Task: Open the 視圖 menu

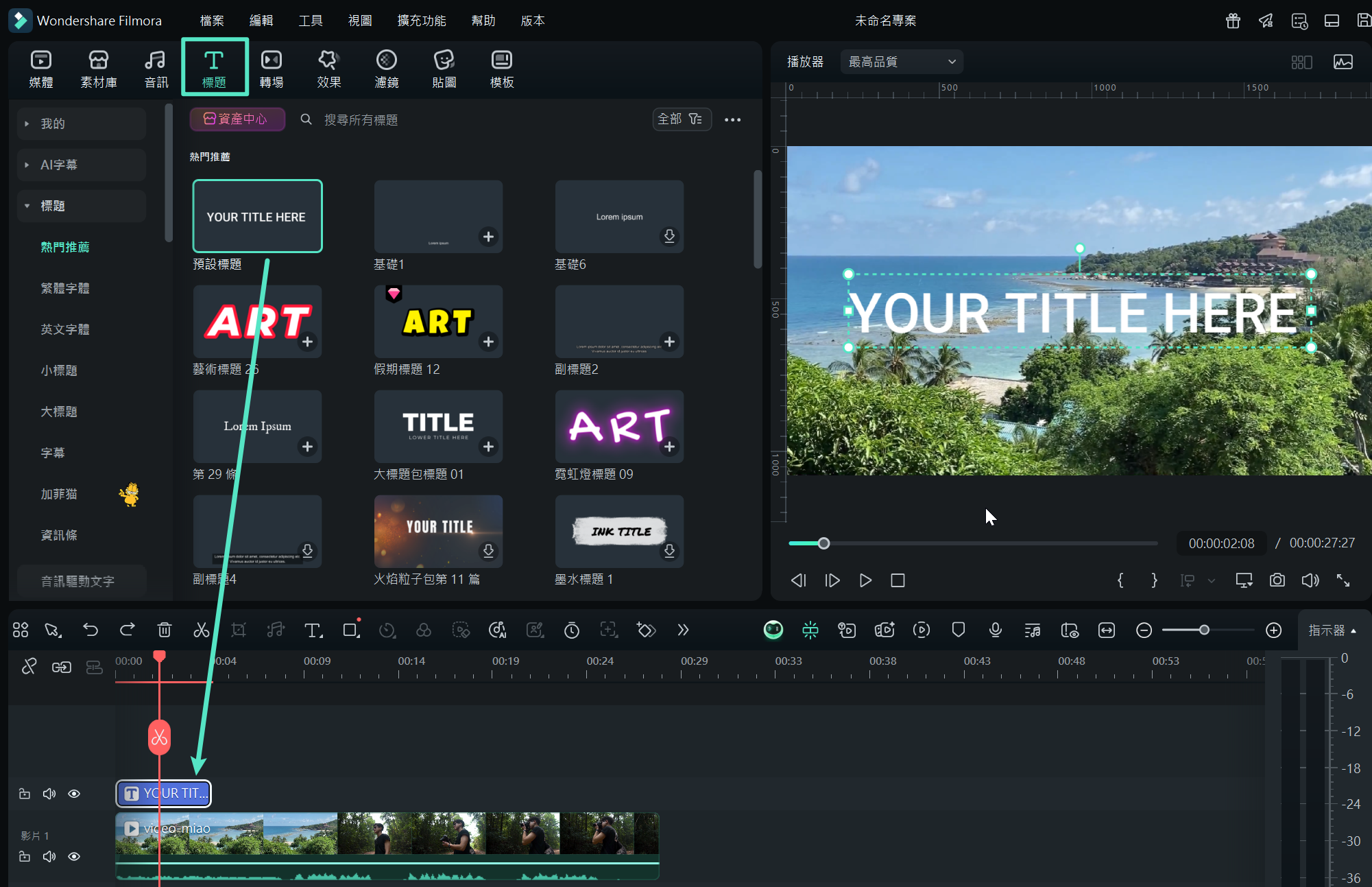Action: (x=360, y=21)
